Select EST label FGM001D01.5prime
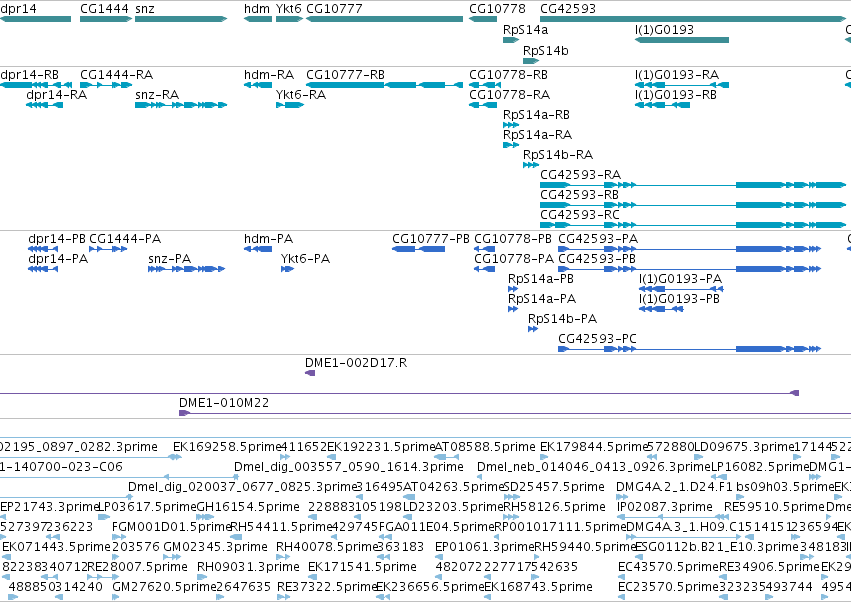Image resolution: width=851 pixels, height=602 pixels. click(172, 528)
